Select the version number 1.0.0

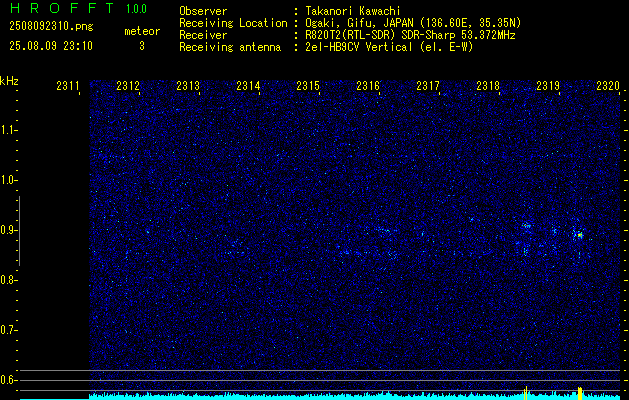[x=136, y=9]
